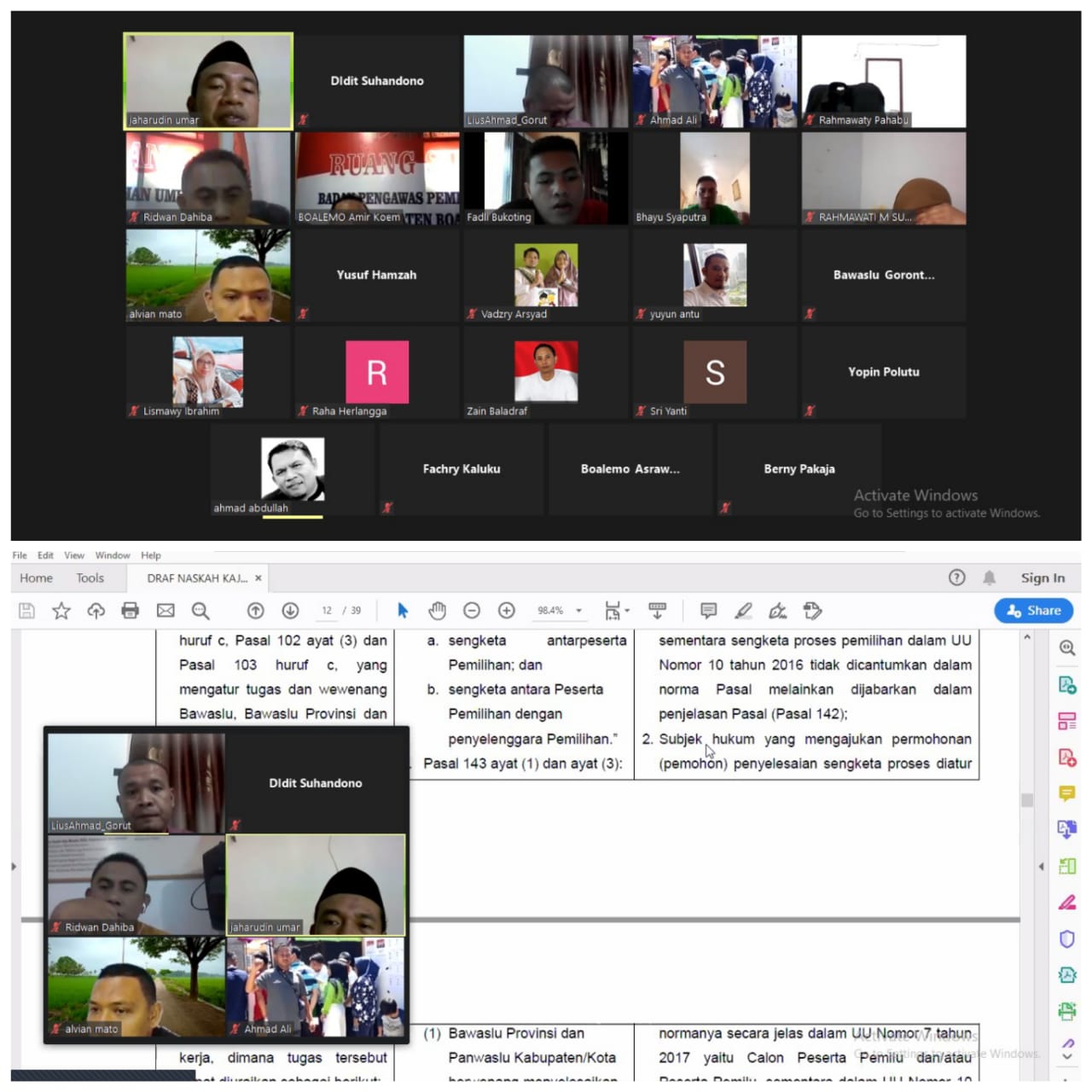This screenshot has height=1092, width=1092.
Task: Click the notifications bell icon
Action: coord(989,578)
